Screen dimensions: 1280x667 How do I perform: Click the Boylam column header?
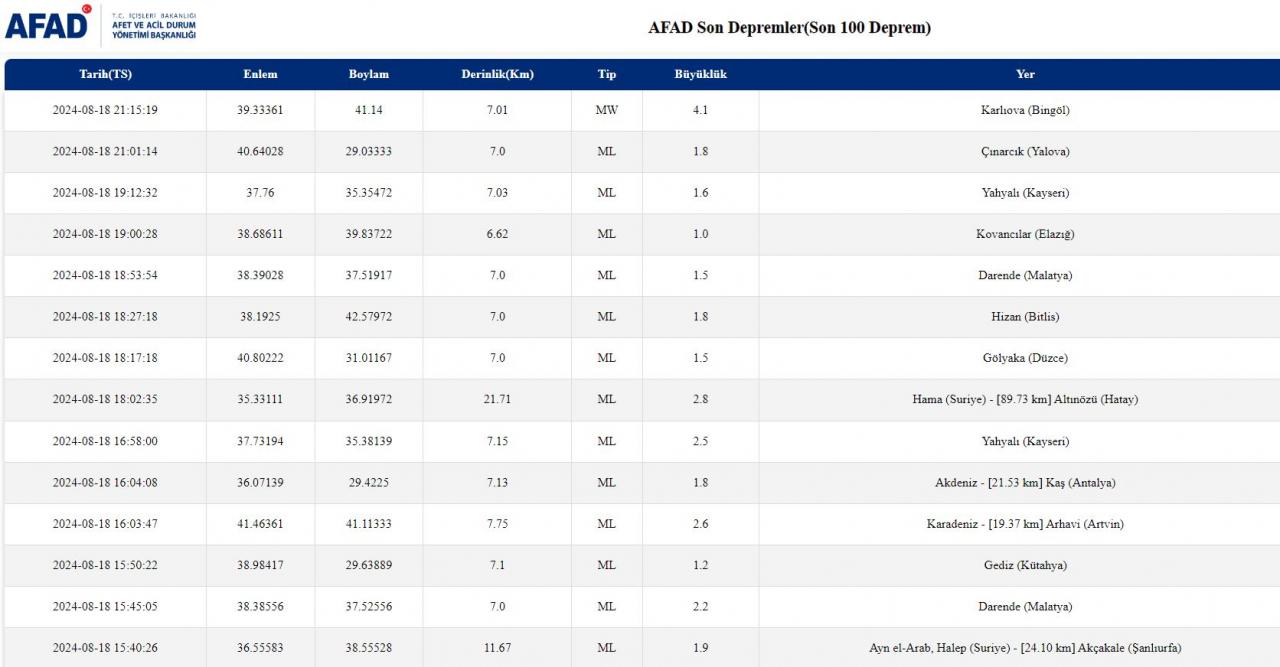click(368, 75)
